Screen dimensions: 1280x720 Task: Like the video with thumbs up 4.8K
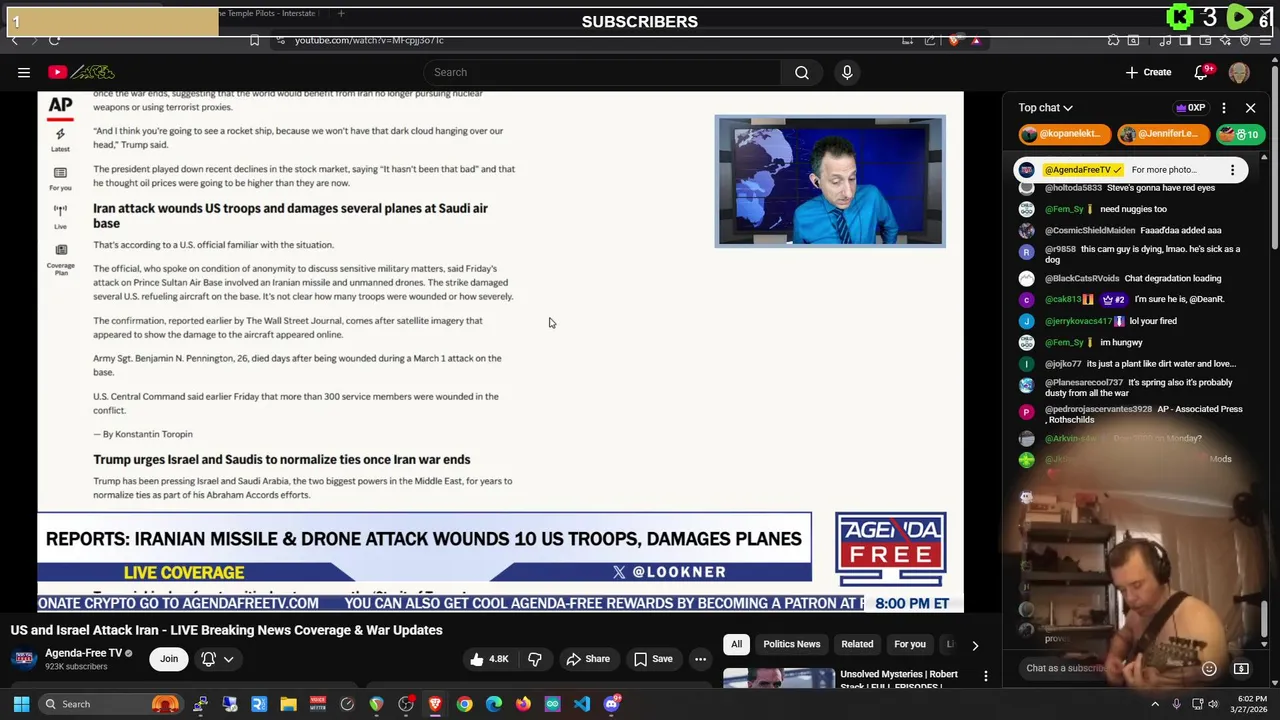point(490,659)
